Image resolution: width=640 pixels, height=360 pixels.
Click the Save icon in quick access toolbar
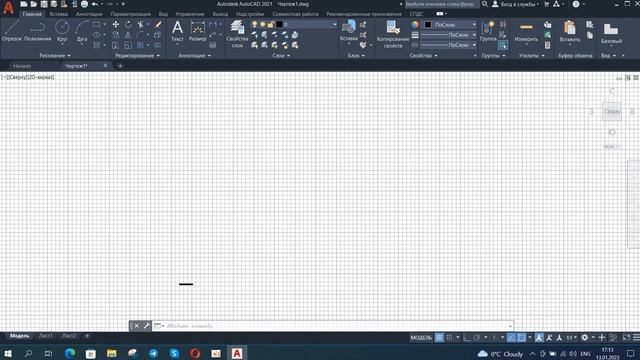[x=44, y=4]
